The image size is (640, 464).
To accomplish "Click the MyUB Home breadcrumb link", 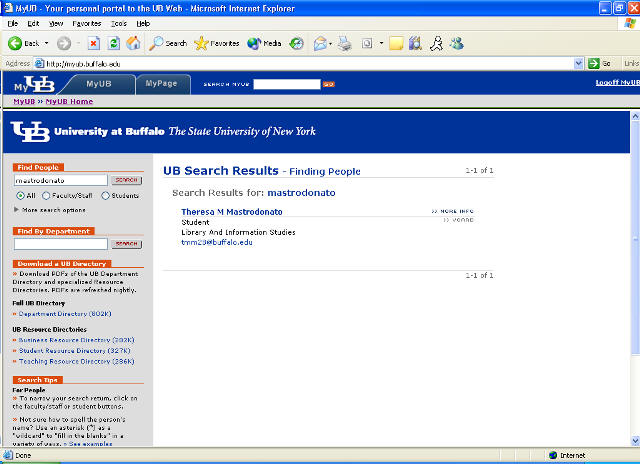I will (69, 102).
